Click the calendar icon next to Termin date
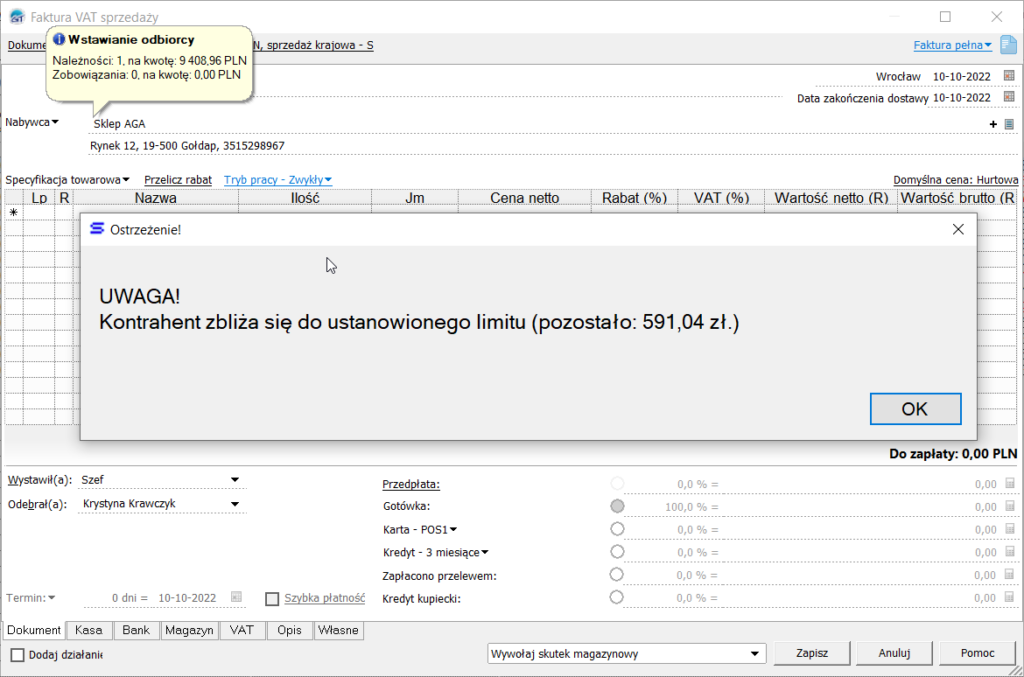Screen dimensions: 1024x677 [x=237, y=597]
